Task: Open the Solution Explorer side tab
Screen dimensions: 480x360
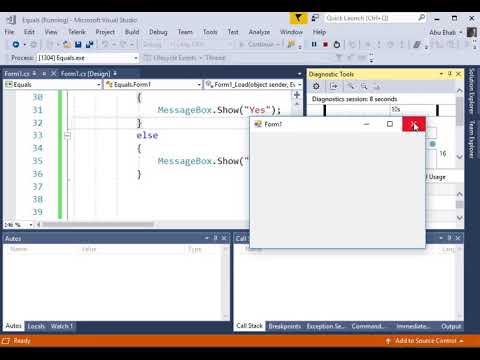Action: tap(472, 91)
